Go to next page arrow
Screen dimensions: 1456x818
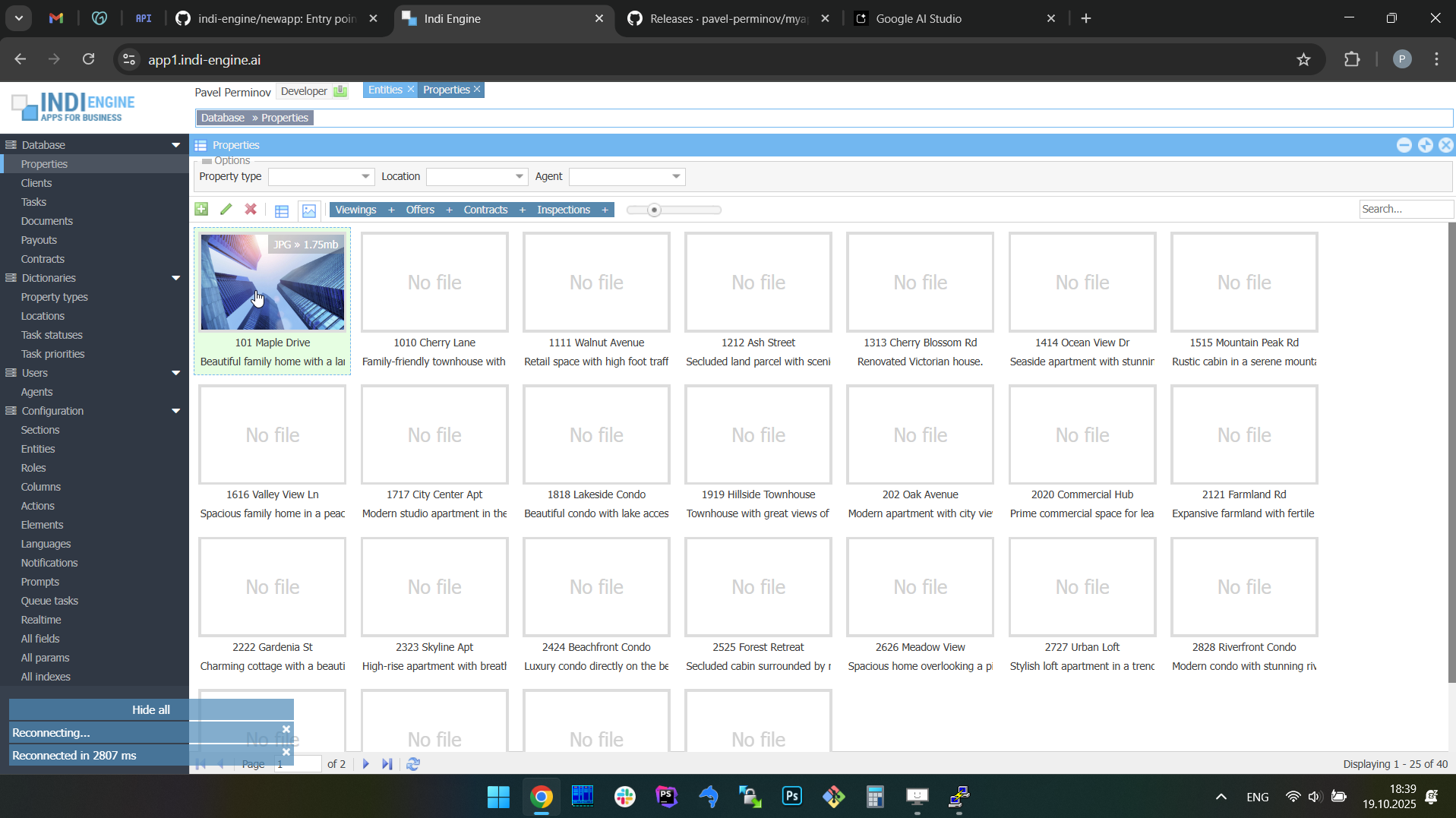[366, 764]
